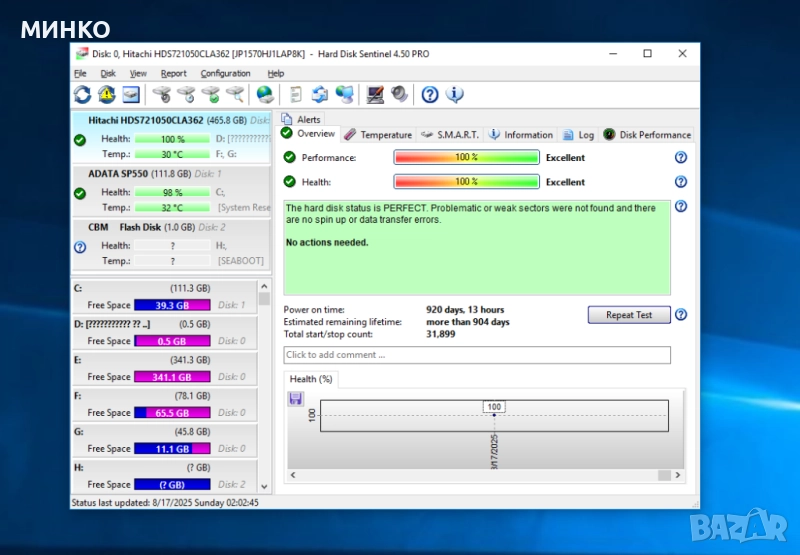
Task: Click the 'Click to add comment' field
Action: click(x=477, y=355)
